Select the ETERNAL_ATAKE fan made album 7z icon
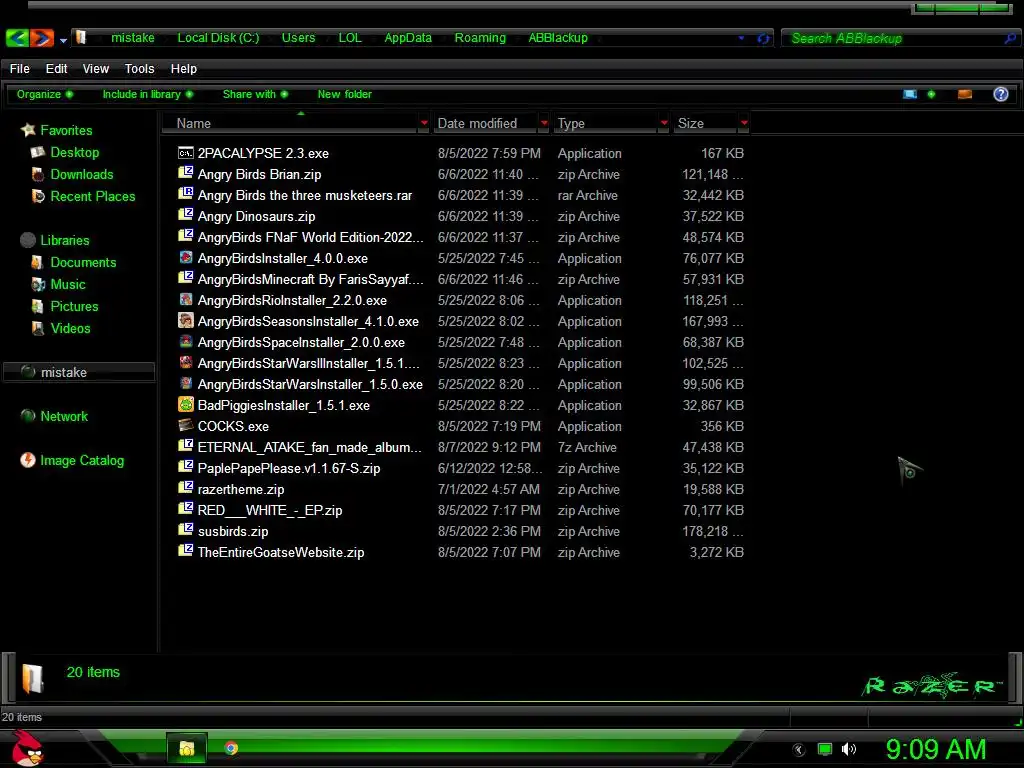 click(185, 447)
